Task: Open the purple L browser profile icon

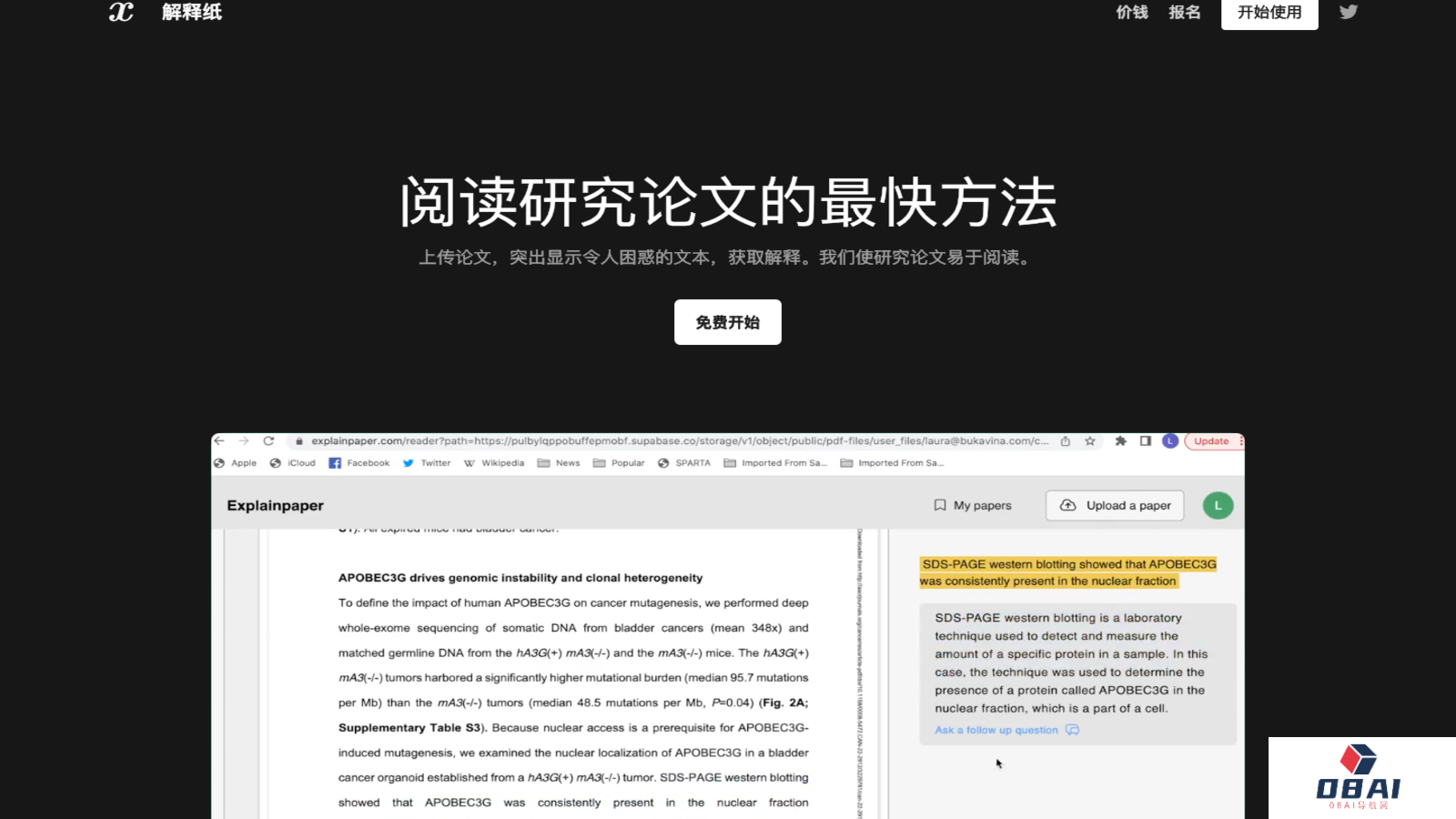Action: (1170, 440)
